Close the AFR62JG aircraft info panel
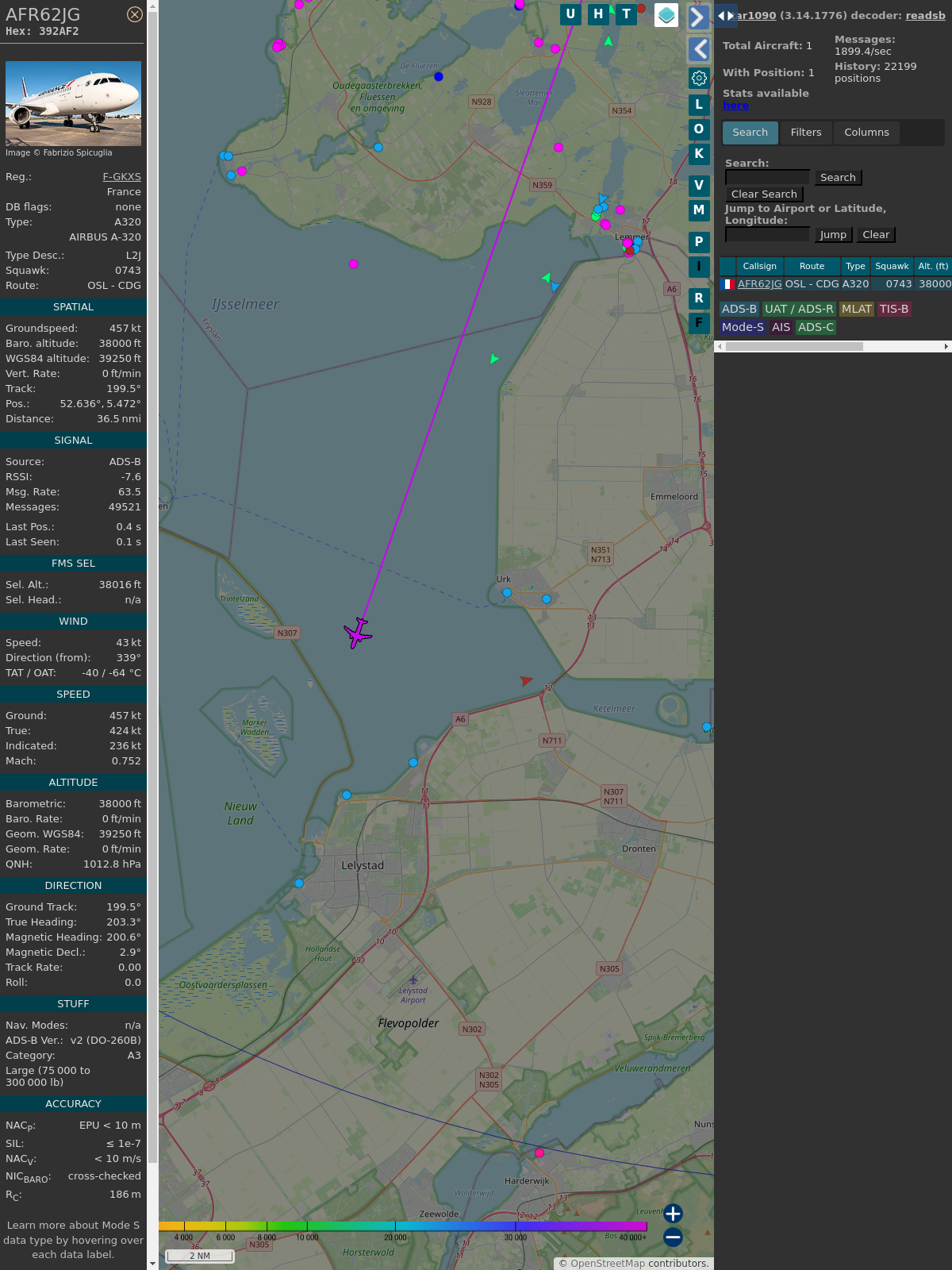The height and width of the screenshot is (1270, 952). (135, 14)
